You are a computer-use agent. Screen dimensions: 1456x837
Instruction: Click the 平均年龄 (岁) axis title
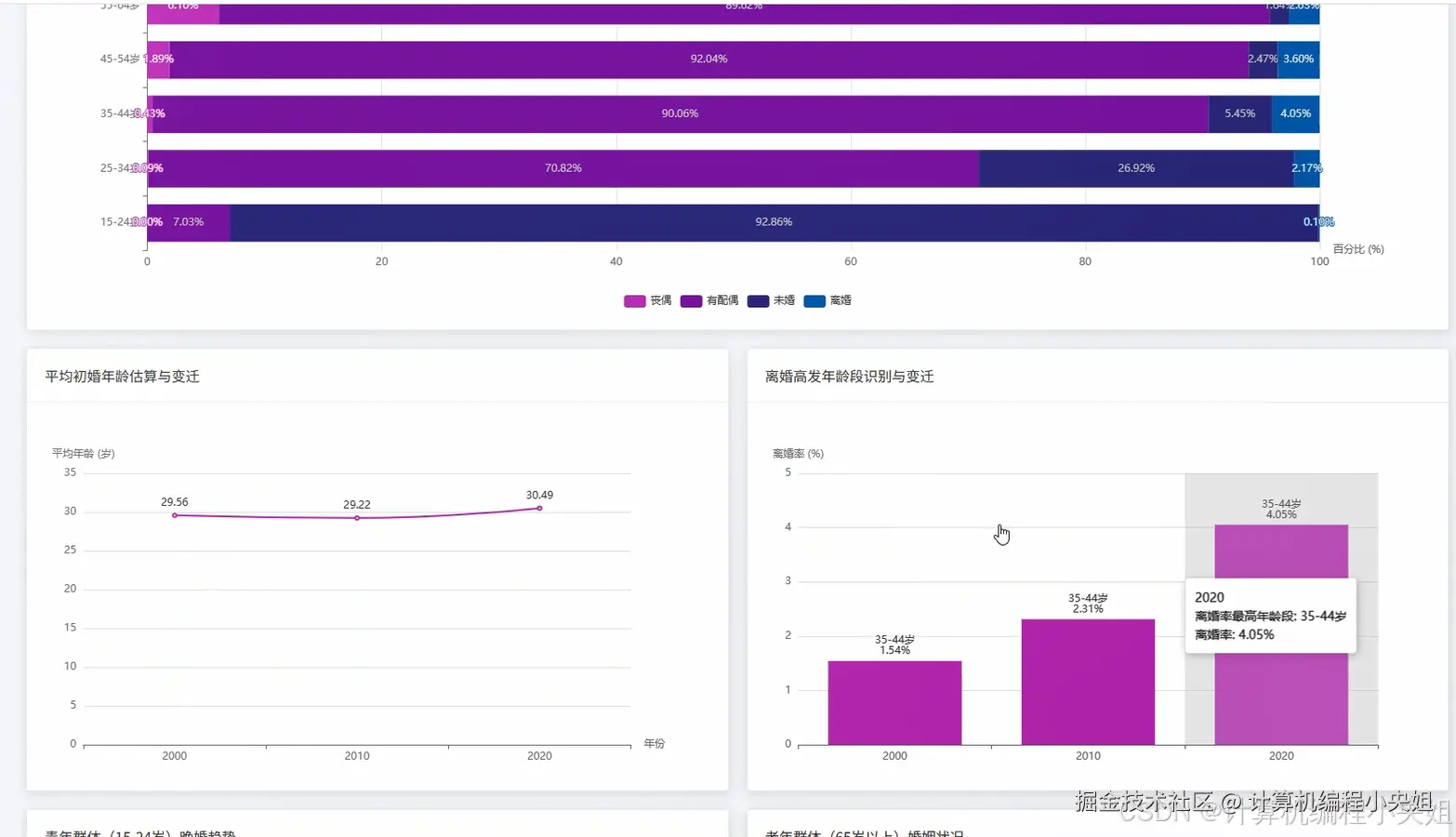[84, 454]
